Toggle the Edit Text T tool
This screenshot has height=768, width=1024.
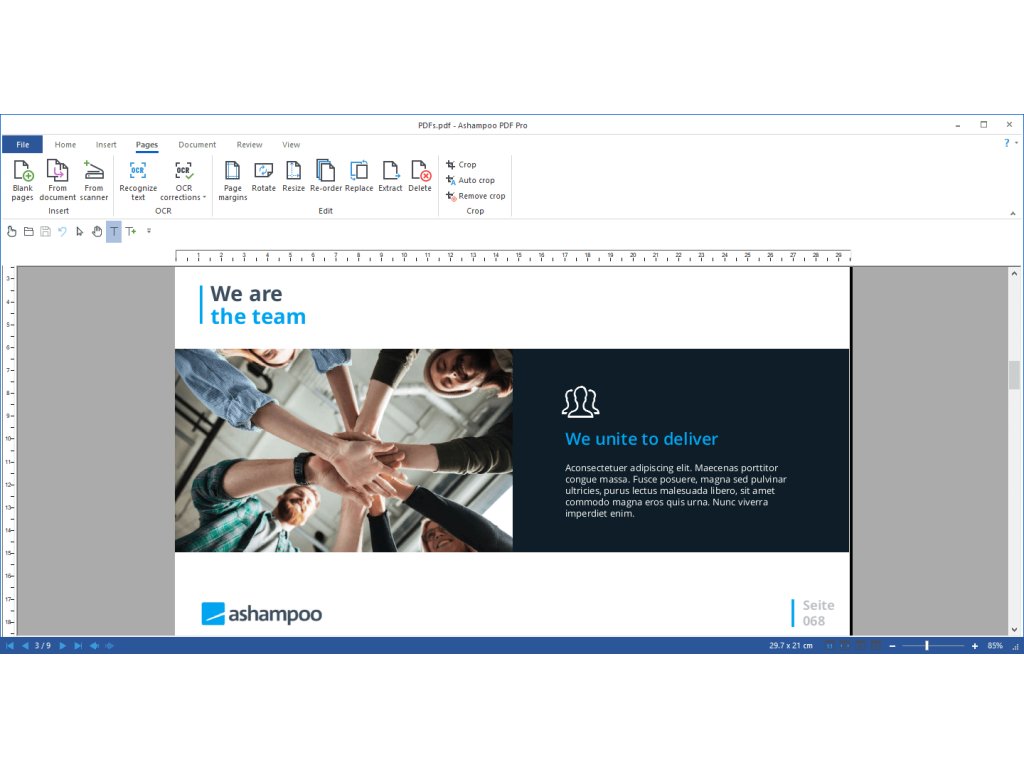(x=114, y=231)
